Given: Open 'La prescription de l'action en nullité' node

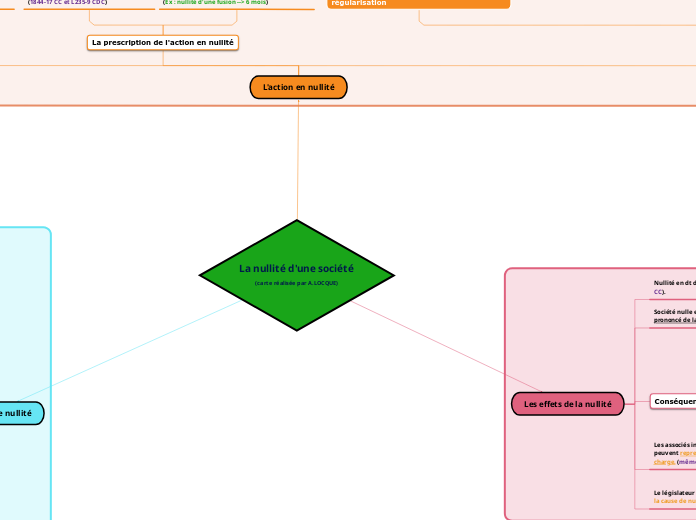Looking at the screenshot, I should (x=163, y=43).
